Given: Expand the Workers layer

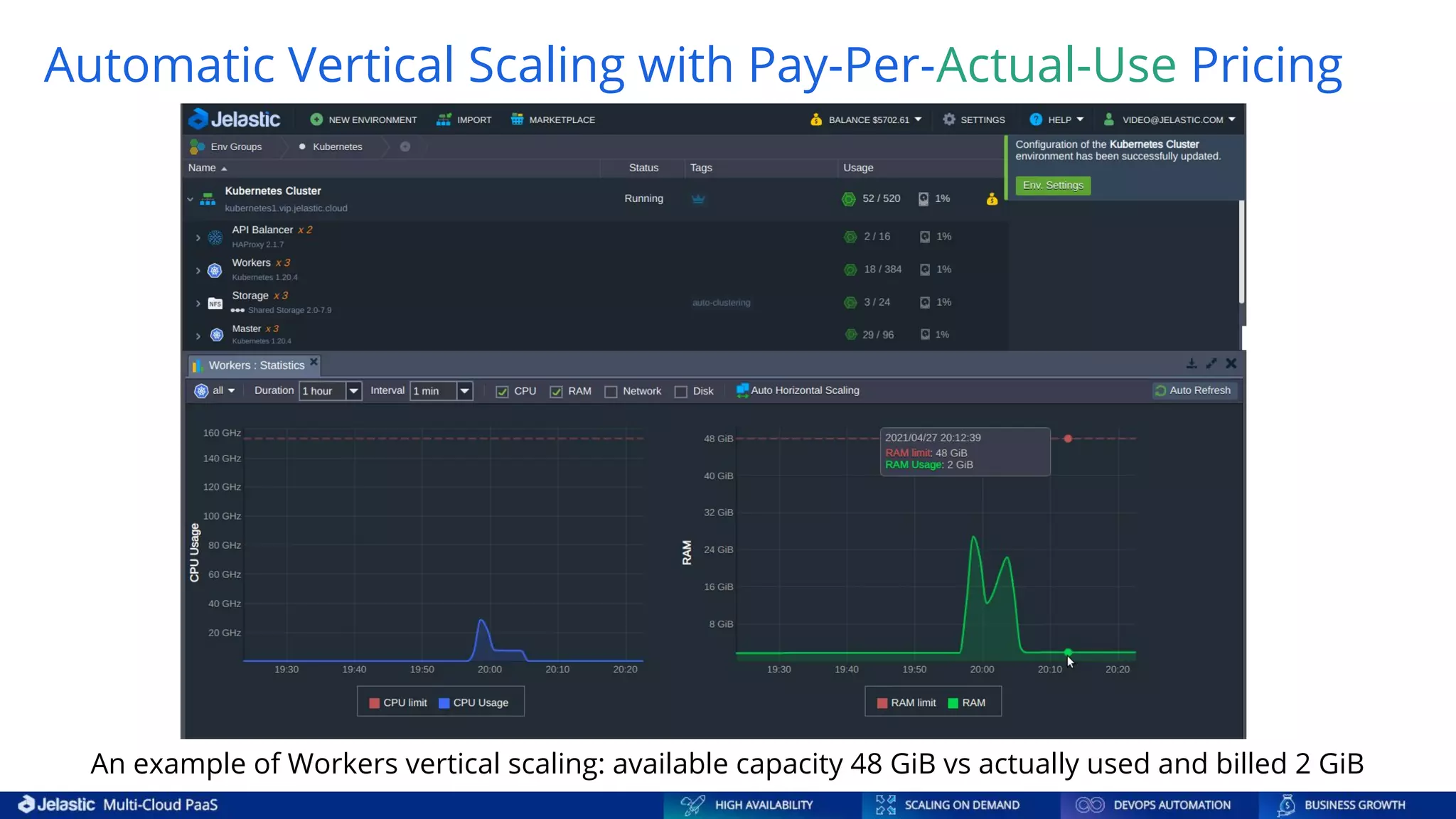Looking at the screenshot, I should 198,270.
